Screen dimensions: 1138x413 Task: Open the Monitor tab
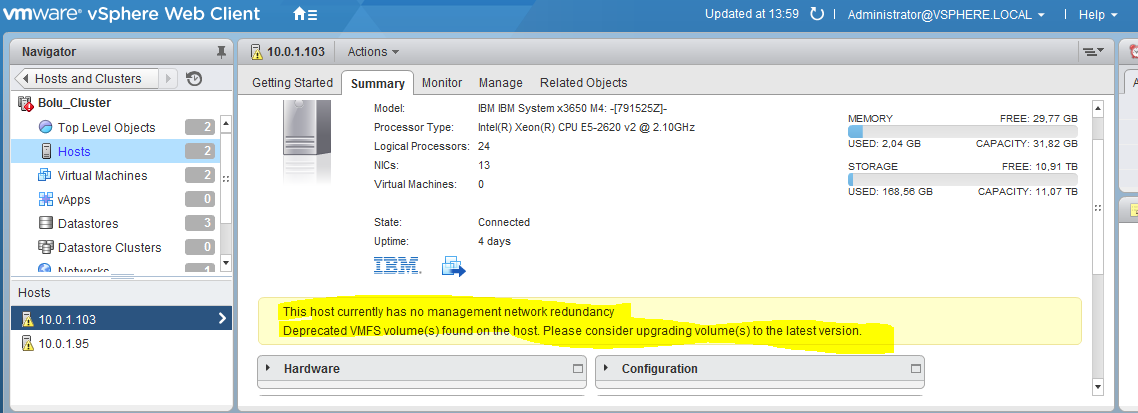442,83
